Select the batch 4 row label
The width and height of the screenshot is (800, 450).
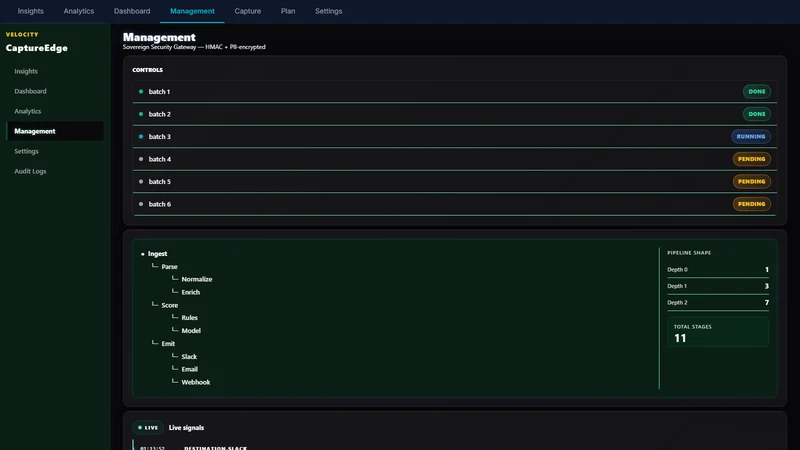[160, 159]
